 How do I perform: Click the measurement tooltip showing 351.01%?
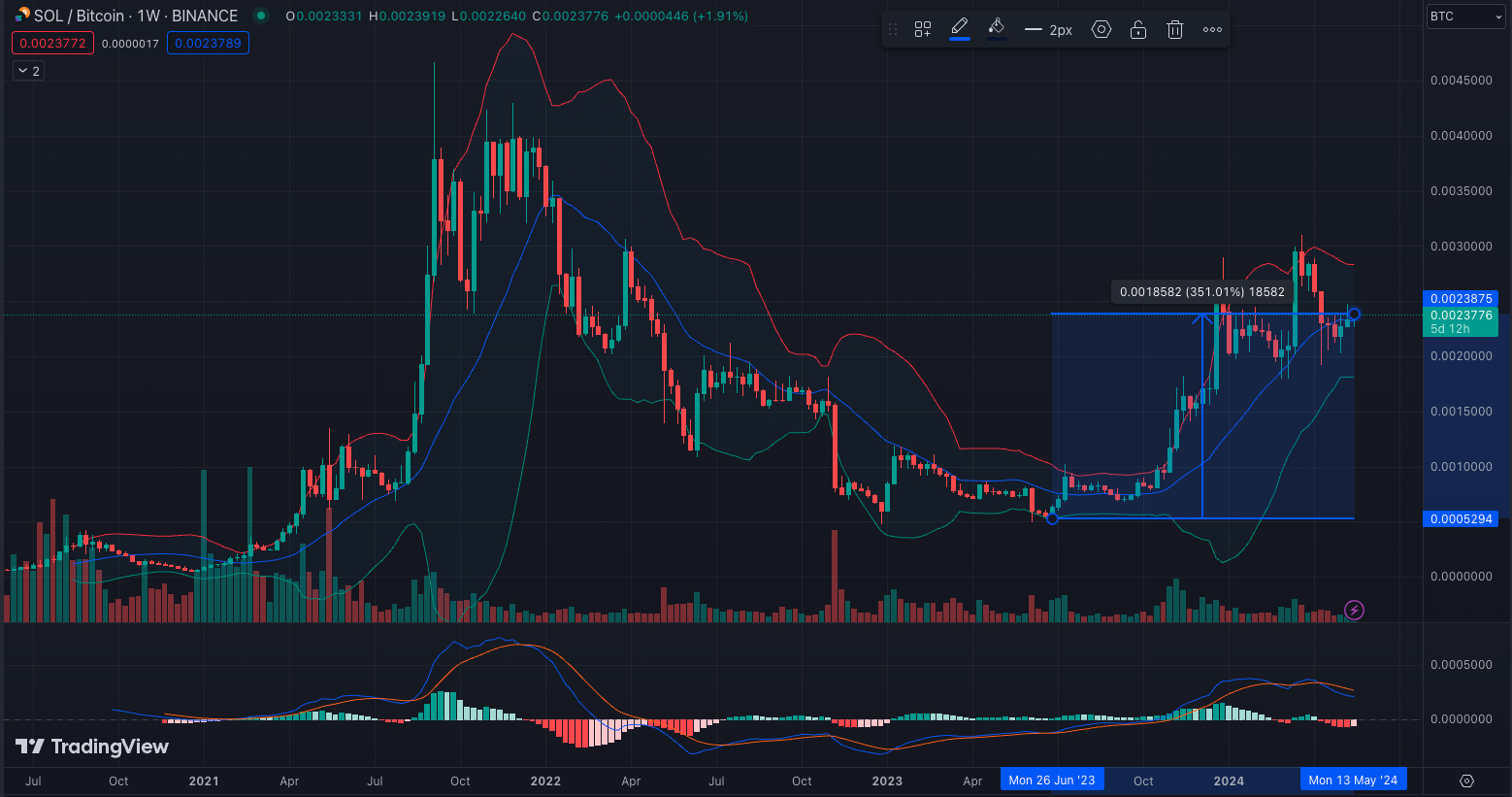point(1201,291)
